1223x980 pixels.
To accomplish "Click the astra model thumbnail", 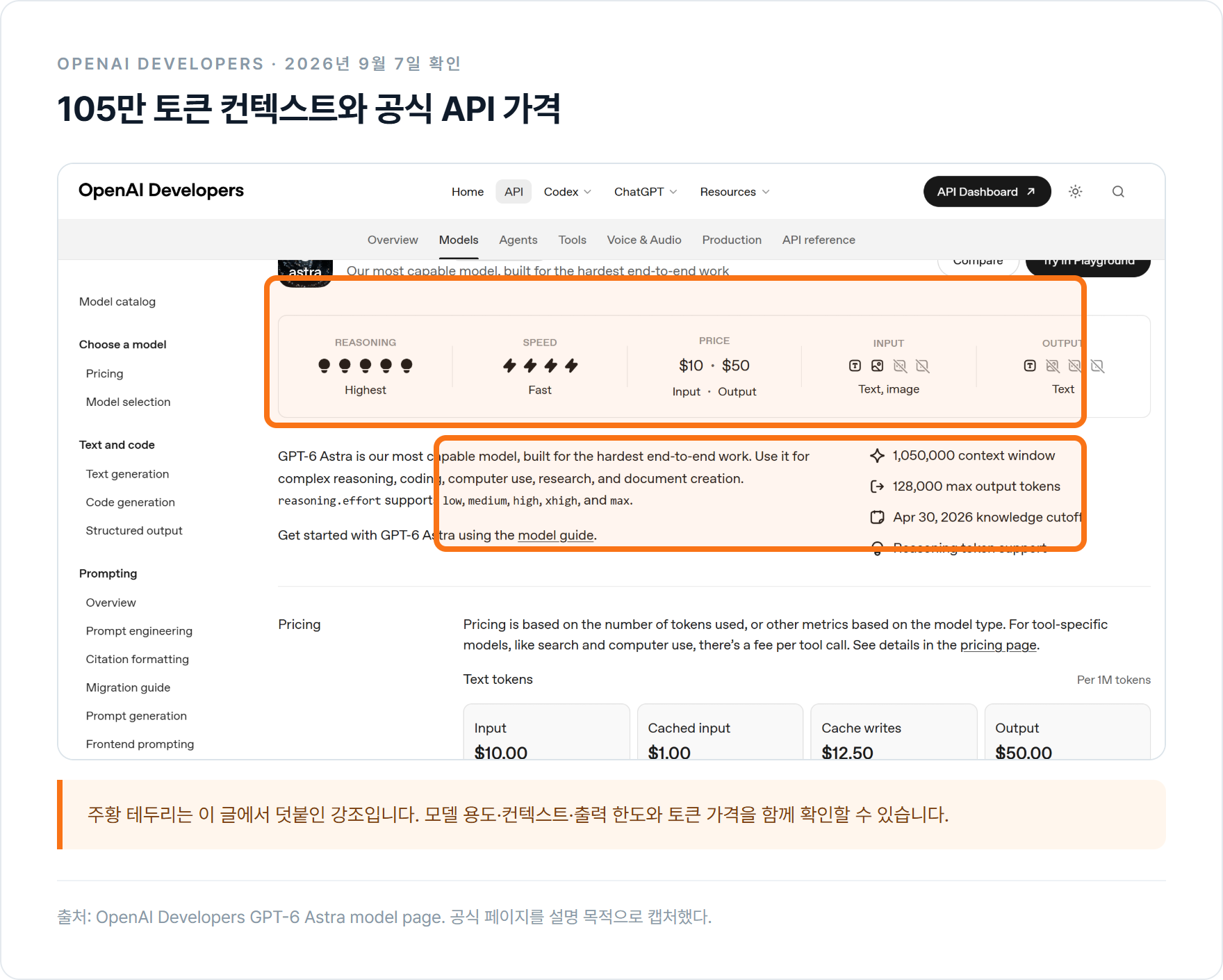I will point(305,273).
